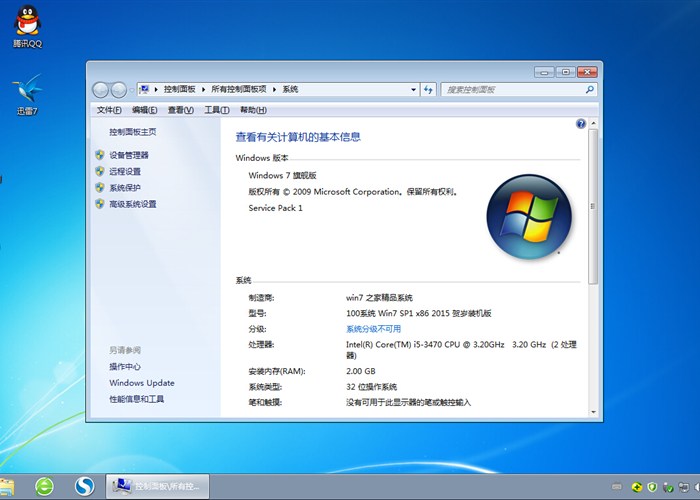Screen dimensions: 700x500
Task: Open the Xunlei 7 desktop icon
Action: point(27,93)
